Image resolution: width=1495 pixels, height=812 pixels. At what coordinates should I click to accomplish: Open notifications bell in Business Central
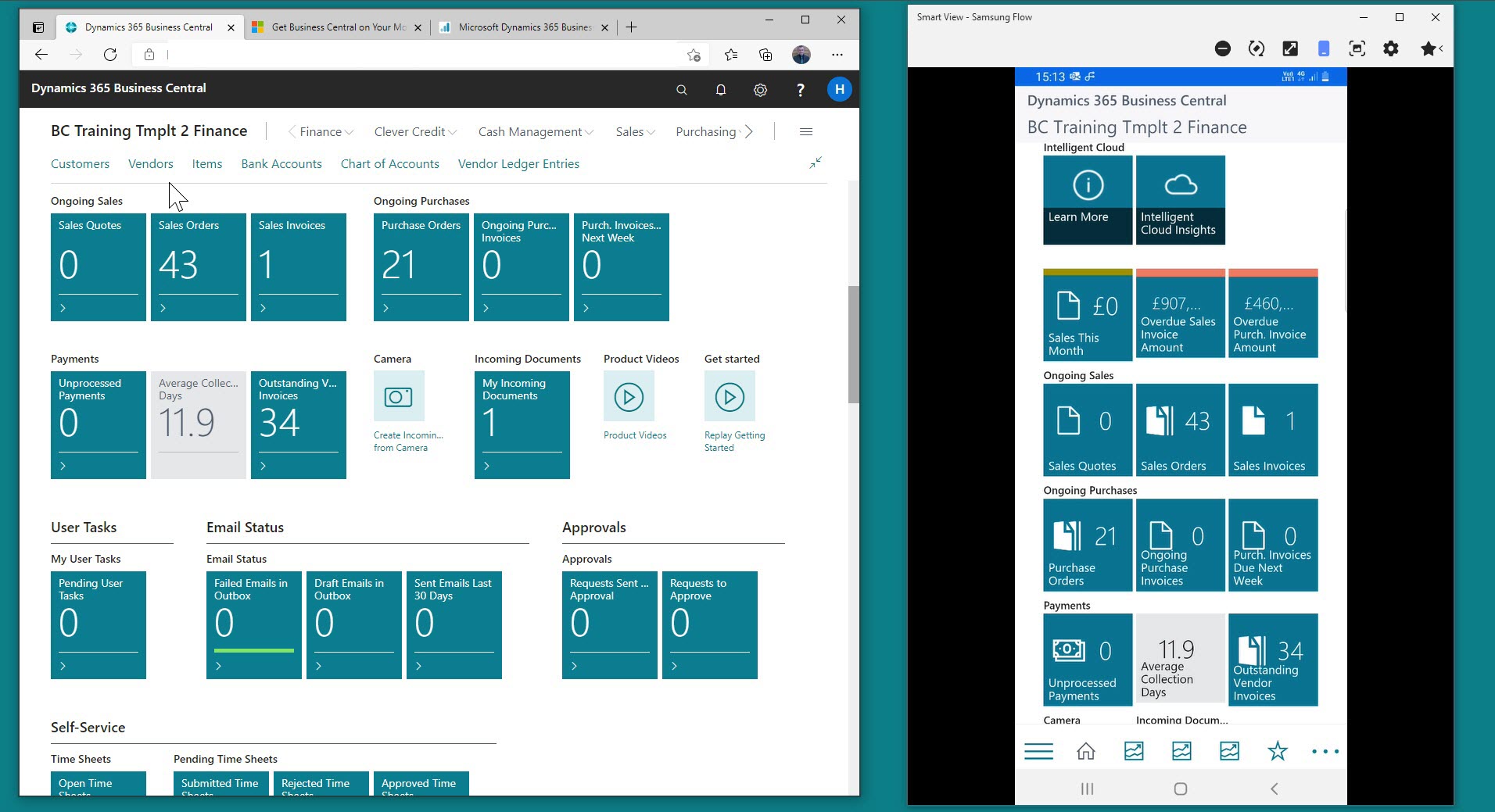721,90
